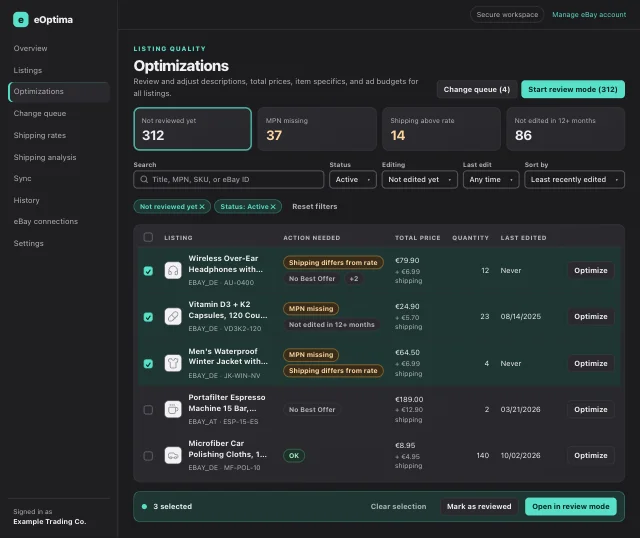
Task: Open the Sort by dropdown 'Least recently edited'
Action: pos(574,180)
